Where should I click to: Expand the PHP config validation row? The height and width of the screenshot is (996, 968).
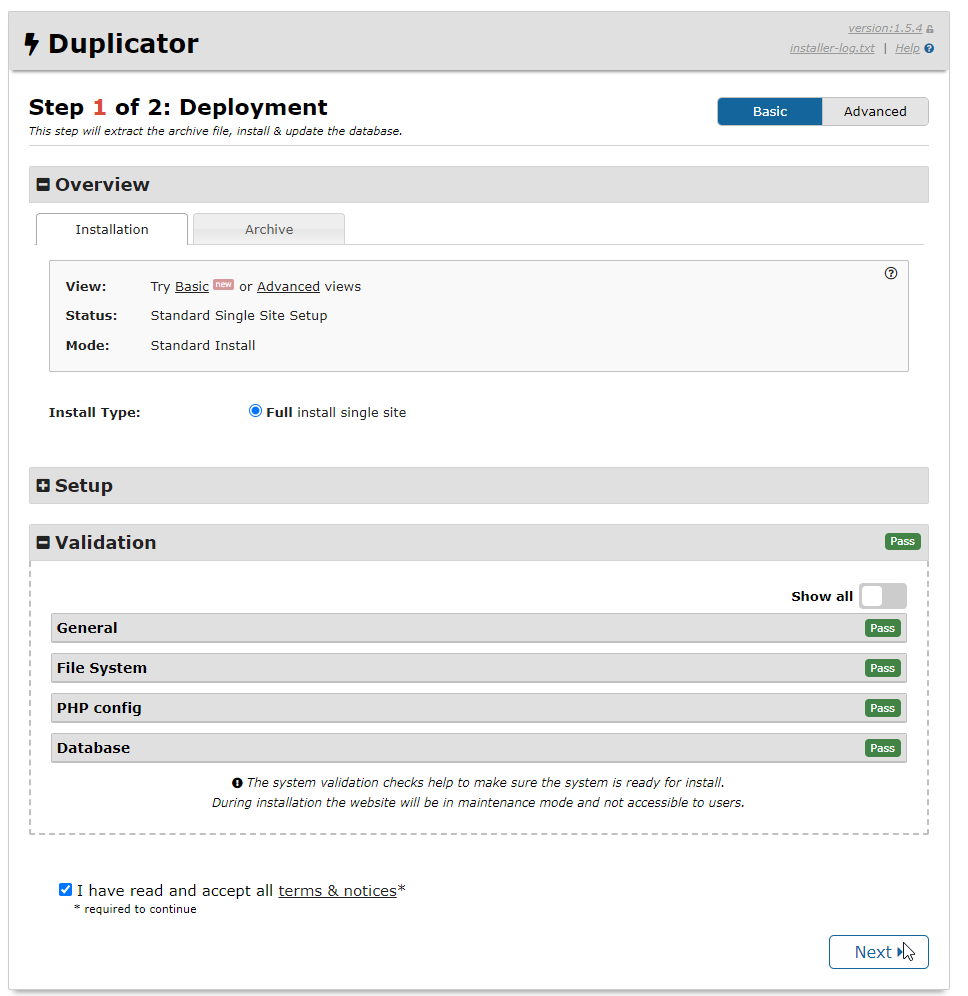(478, 708)
